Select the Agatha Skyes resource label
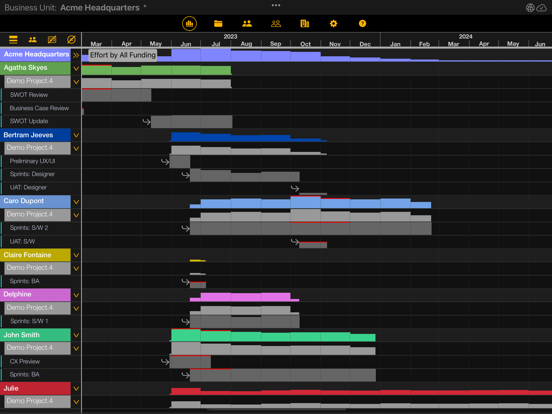This screenshot has height=414, width=552. coord(35,68)
